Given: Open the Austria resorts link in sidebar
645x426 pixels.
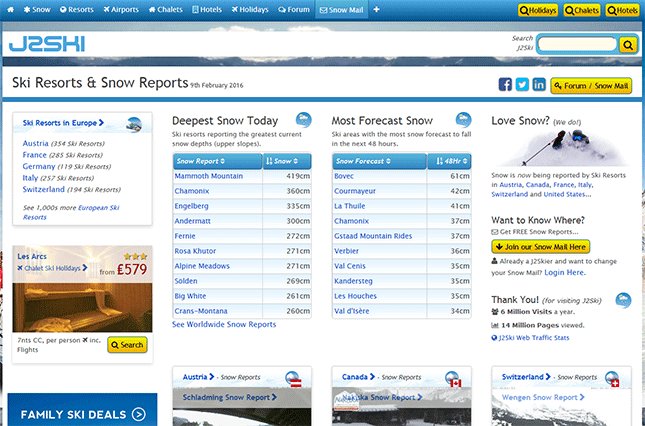Looking at the screenshot, I should tap(35, 143).
